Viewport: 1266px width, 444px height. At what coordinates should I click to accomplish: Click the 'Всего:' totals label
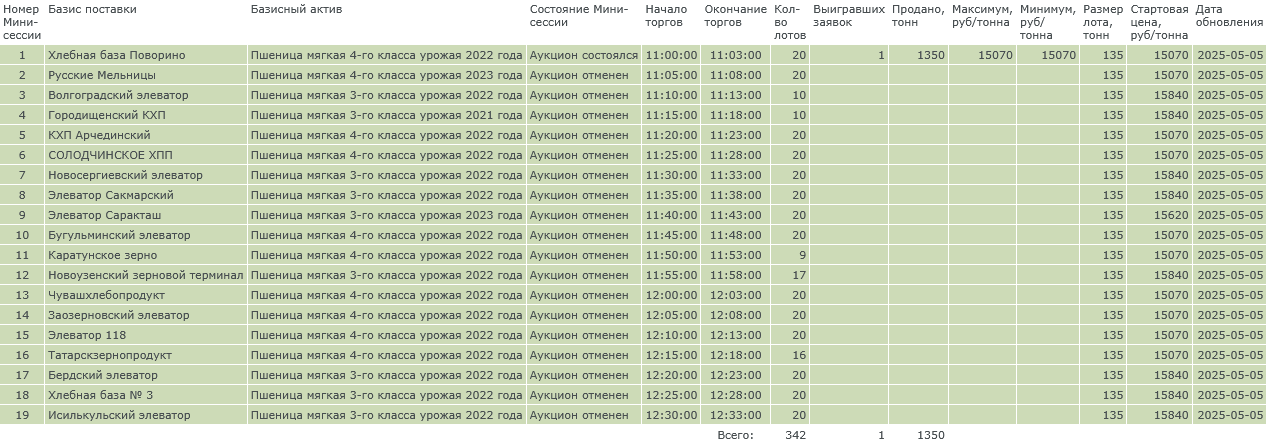pyautogui.click(x=736, y=435)
